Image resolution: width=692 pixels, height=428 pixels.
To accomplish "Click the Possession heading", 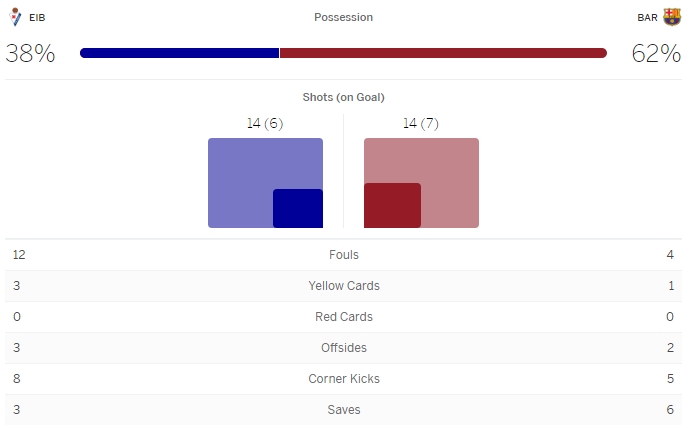I will pyautogui.click(x=343, y=17).
